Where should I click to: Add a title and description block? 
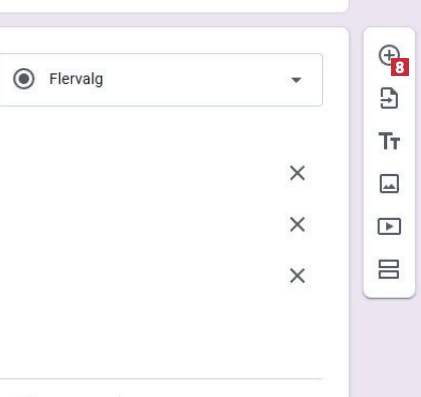point(389,141)
